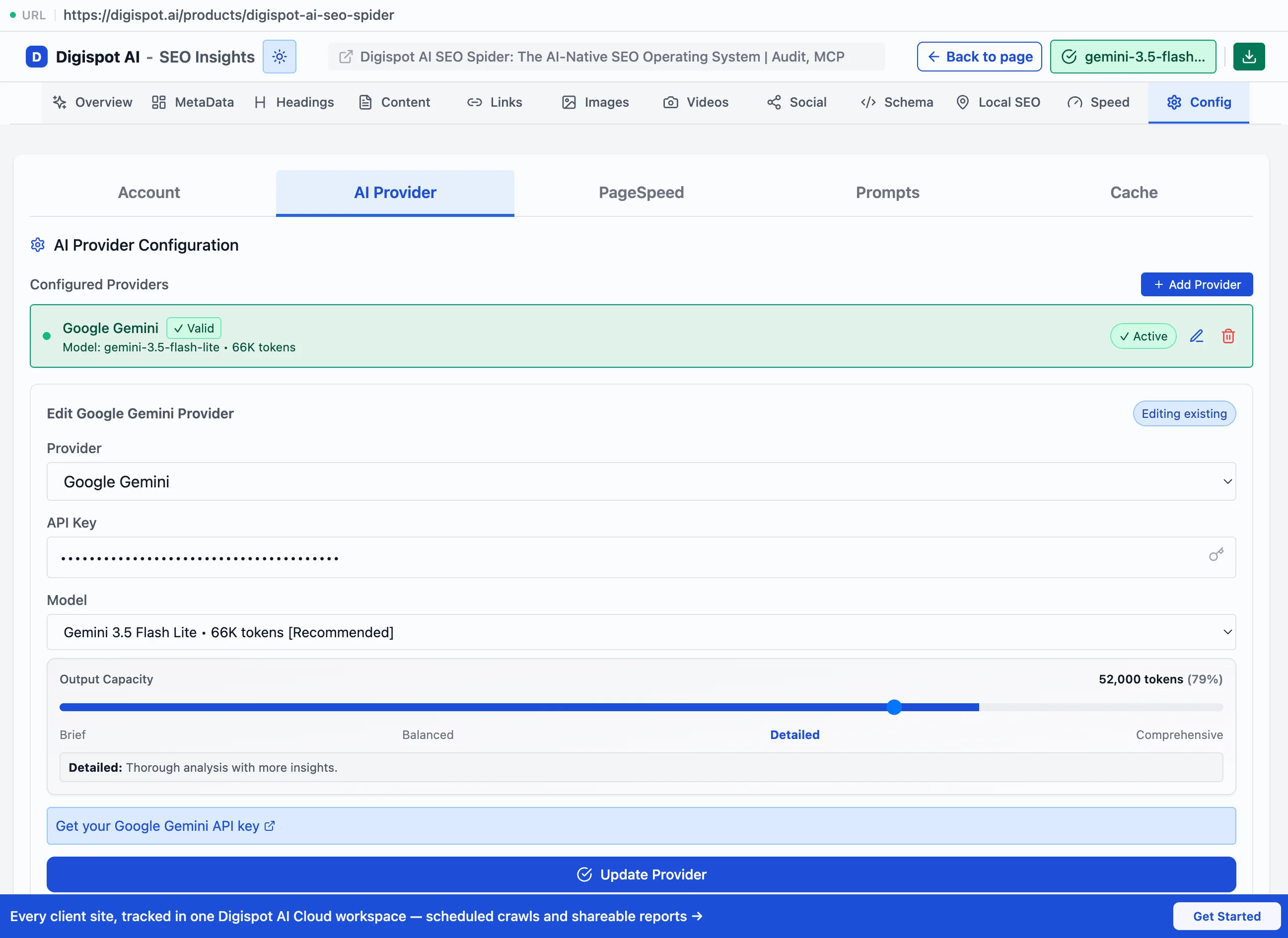Open the Cache settings tab

[x=1134, y=193]
